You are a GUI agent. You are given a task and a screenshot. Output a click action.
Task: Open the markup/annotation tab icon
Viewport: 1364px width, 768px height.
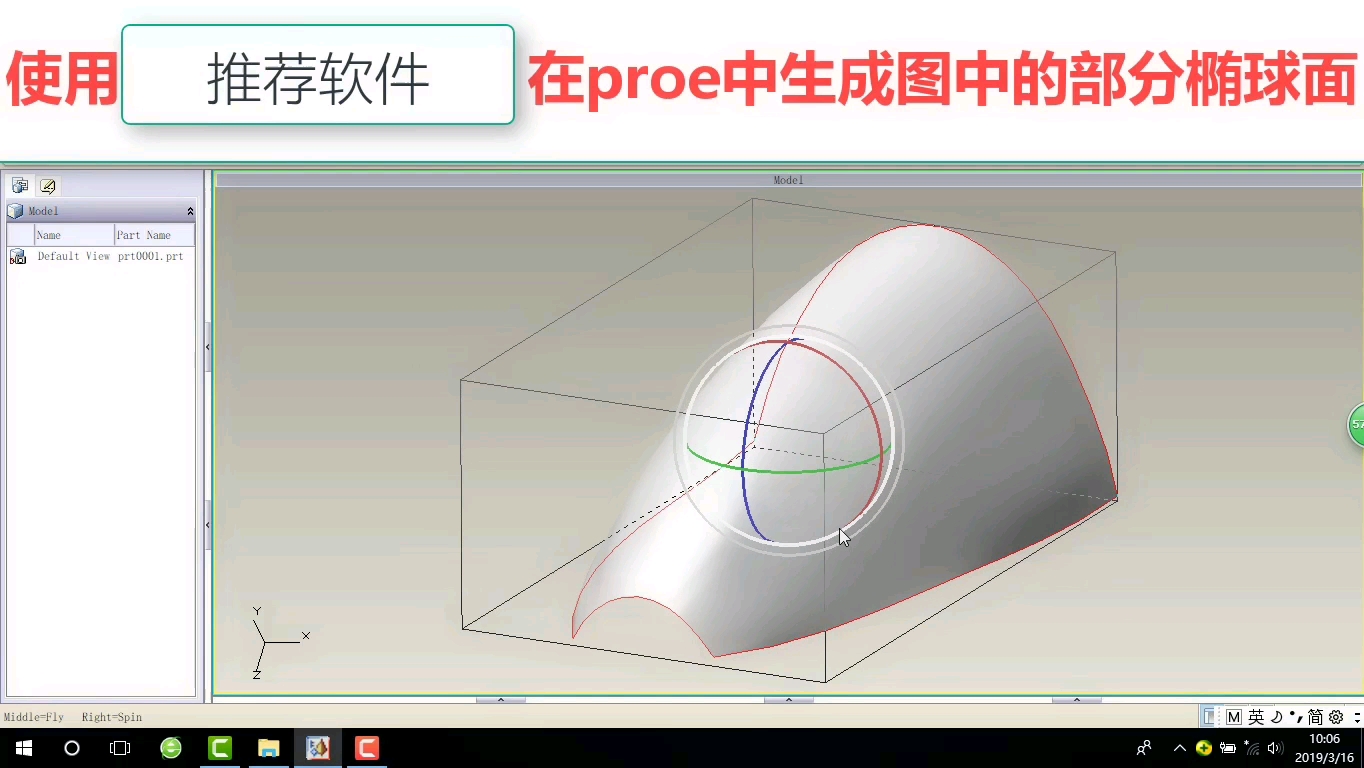[47, 185]
